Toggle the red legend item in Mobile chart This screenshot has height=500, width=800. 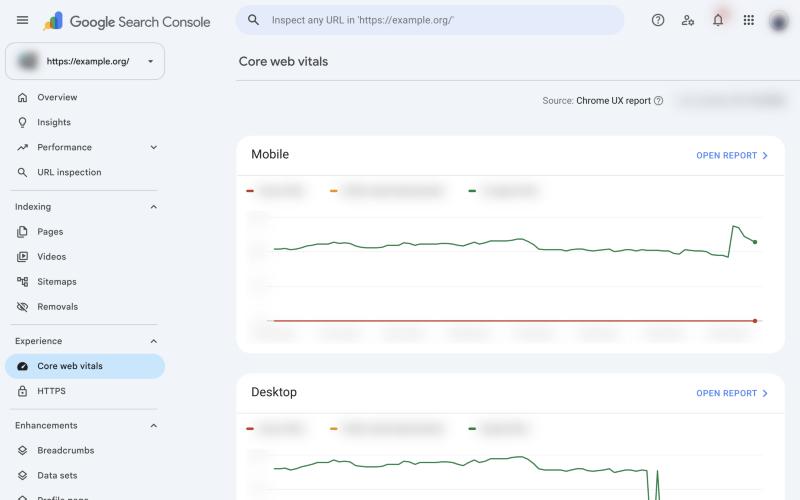click(276, 191)
